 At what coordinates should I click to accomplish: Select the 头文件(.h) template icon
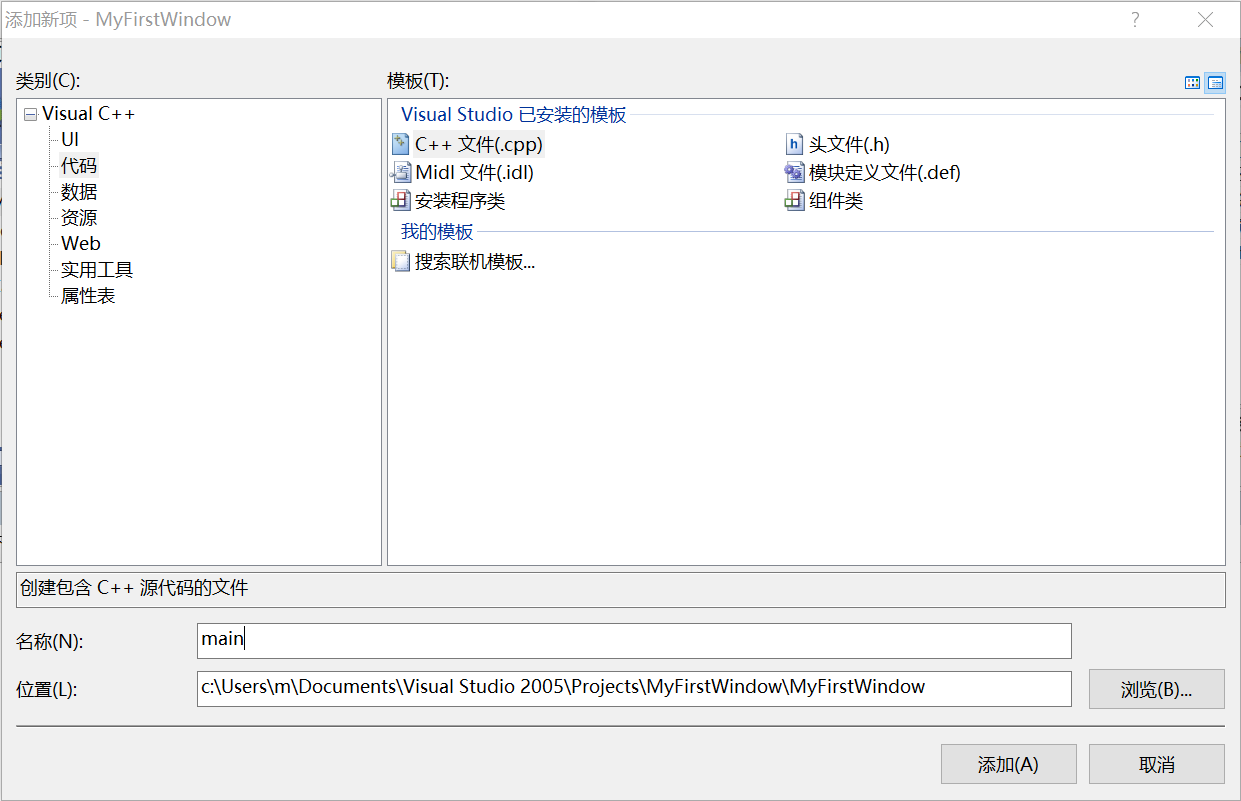tap(794, 144)
